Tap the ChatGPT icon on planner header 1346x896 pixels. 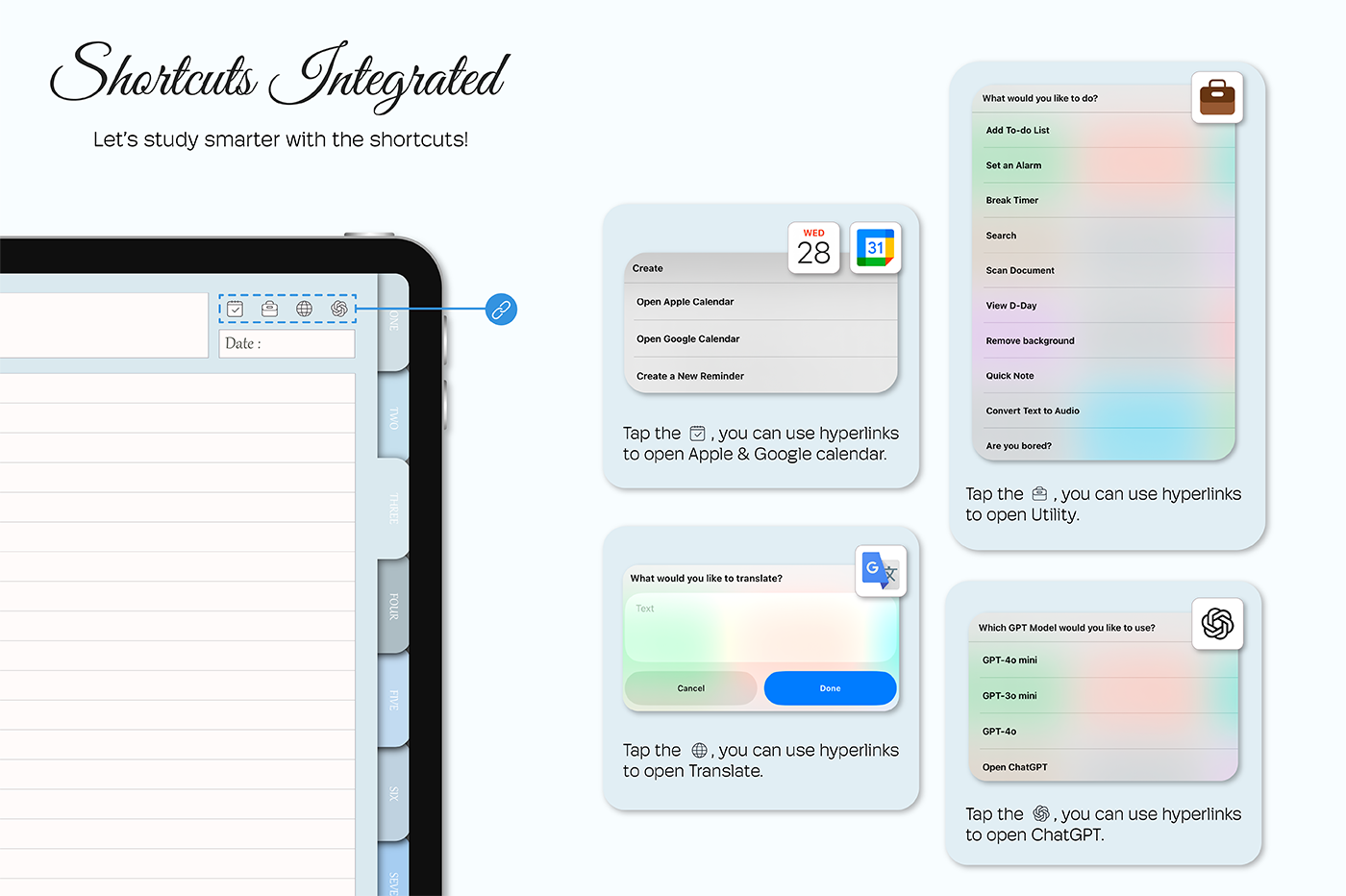pos(338,309)
